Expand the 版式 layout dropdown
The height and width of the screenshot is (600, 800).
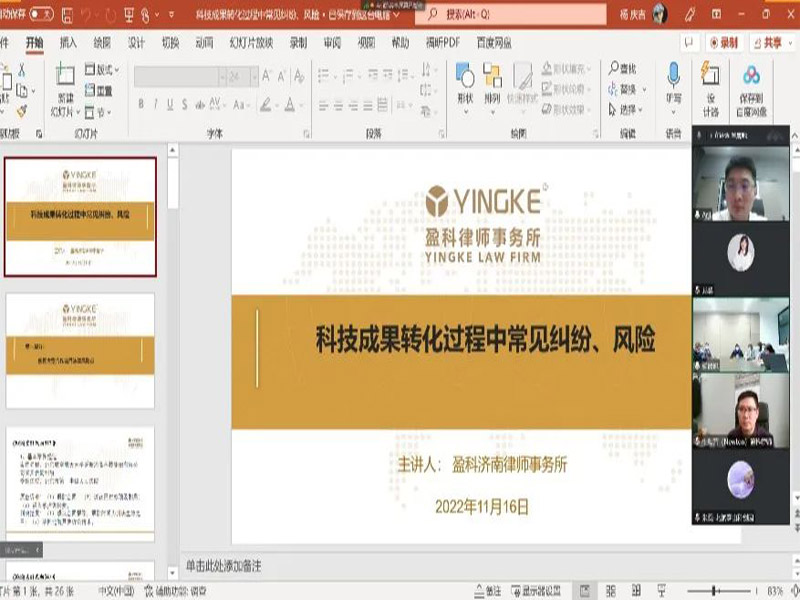pos(117,69)
